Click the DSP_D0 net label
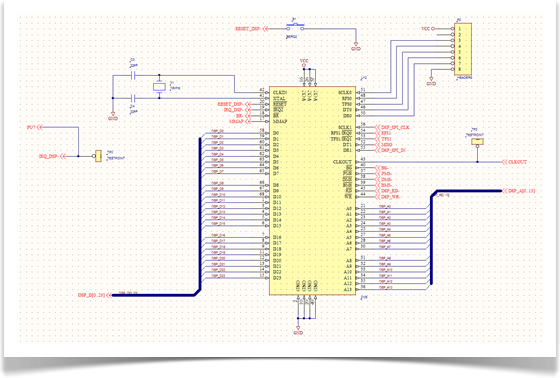Image resolution: width=560 pixels, height=378 pixels. click(x=218, y=131)
